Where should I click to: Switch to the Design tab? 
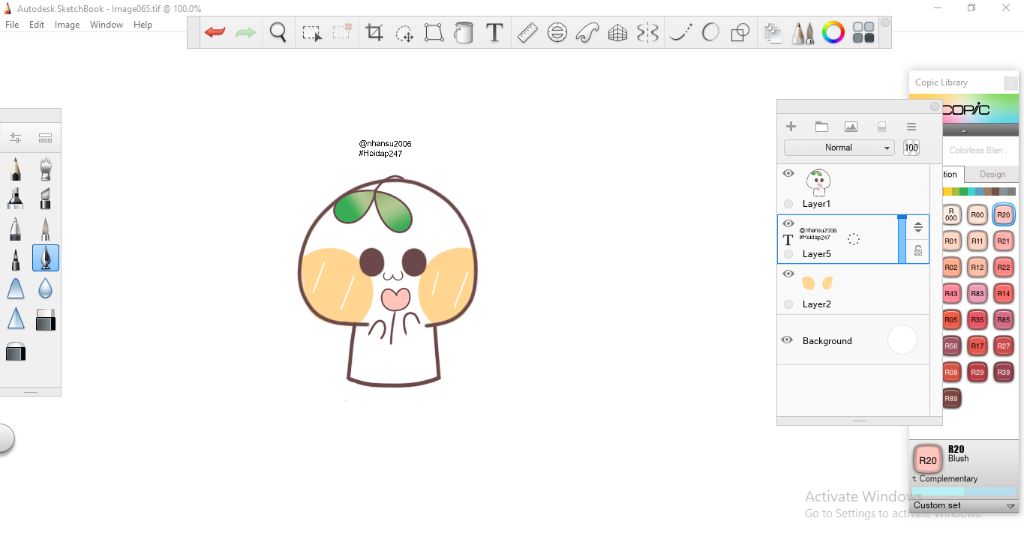[992, 174]
